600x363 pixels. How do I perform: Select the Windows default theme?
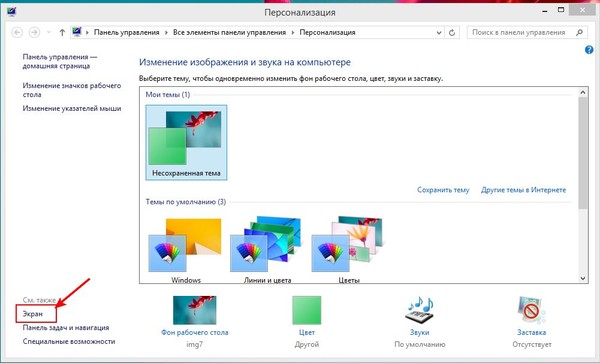click(x=186, y=251)
